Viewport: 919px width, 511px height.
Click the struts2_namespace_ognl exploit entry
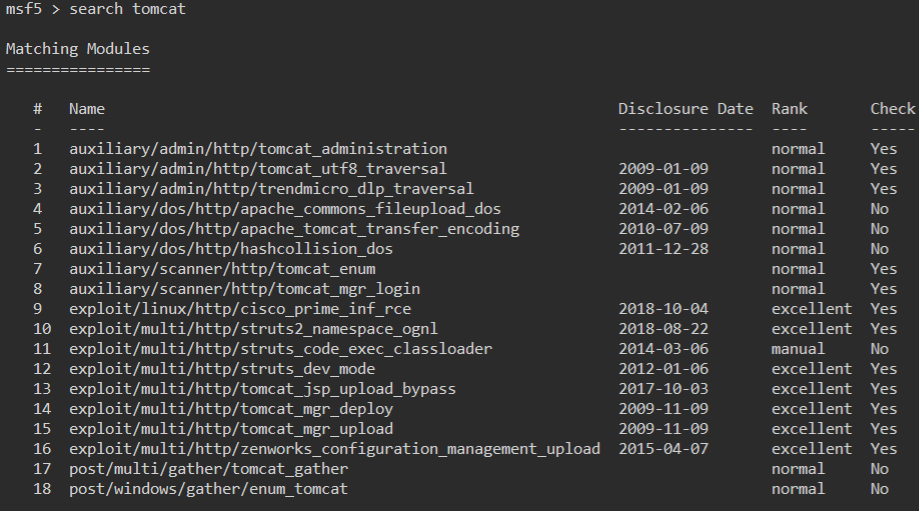tap(253, 329)
